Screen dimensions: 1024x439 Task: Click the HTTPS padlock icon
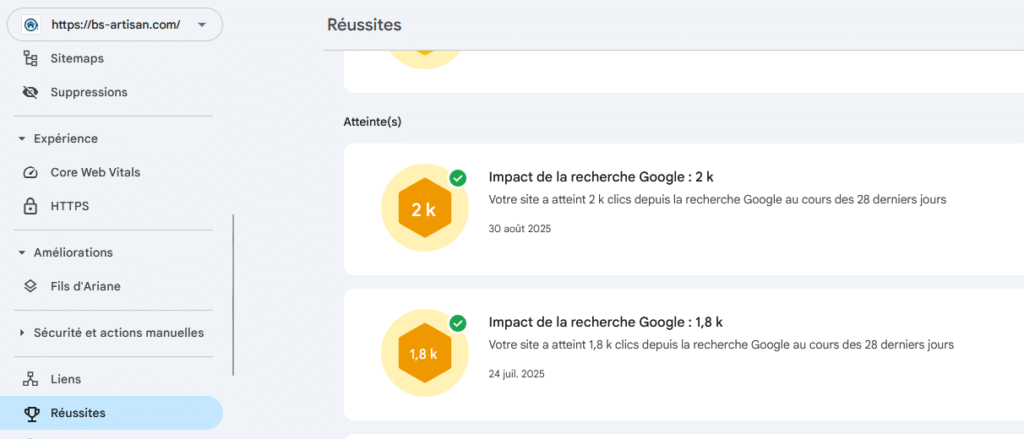point(30,207)
